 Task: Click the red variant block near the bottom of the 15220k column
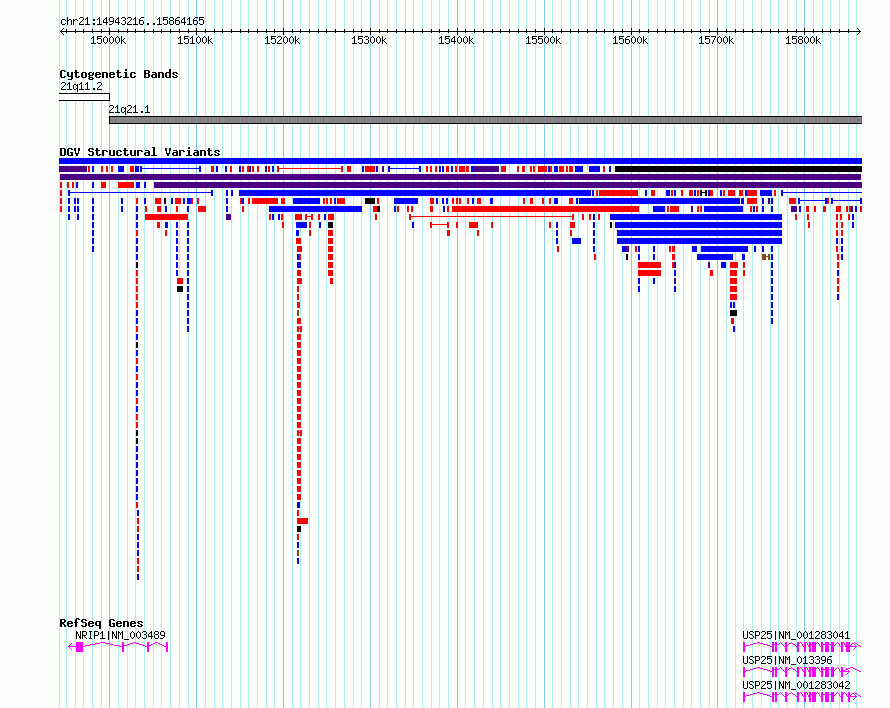(x=303, y=521)
